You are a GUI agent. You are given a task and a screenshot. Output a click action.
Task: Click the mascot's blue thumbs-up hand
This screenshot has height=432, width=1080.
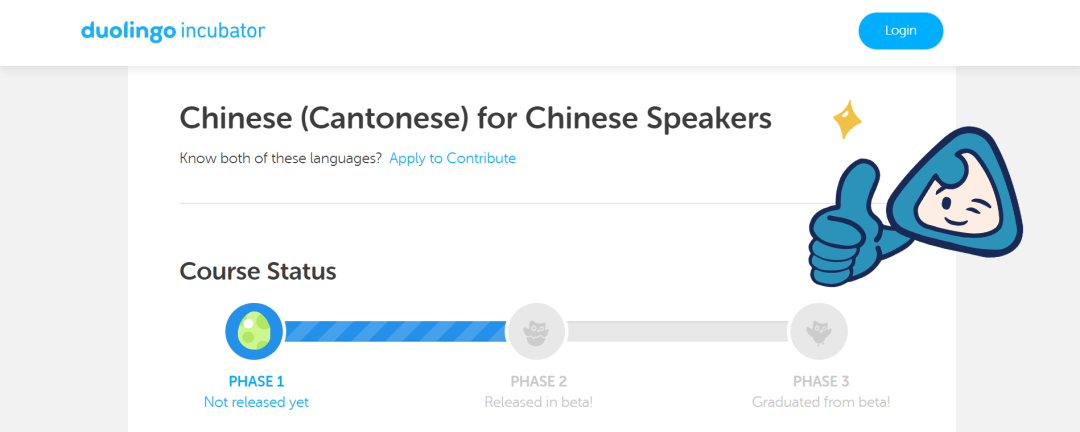tap(845, 226)
